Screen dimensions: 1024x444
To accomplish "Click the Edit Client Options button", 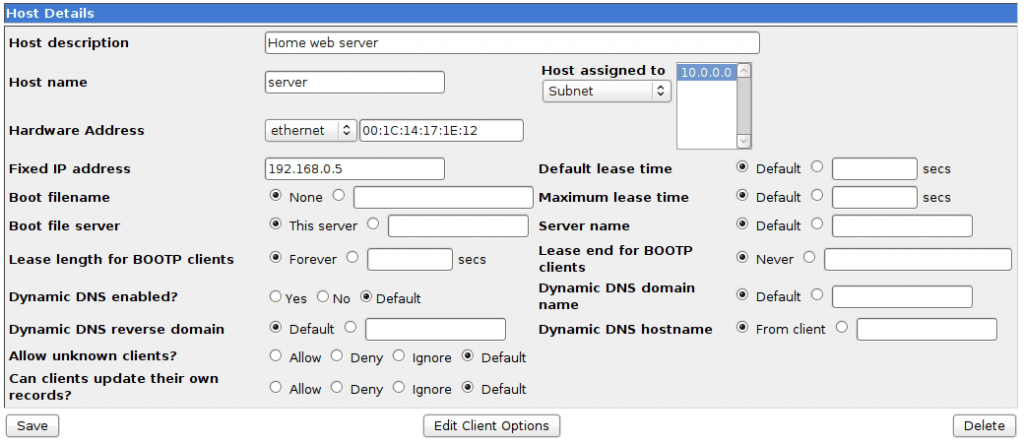I will (x=491, y=426).
